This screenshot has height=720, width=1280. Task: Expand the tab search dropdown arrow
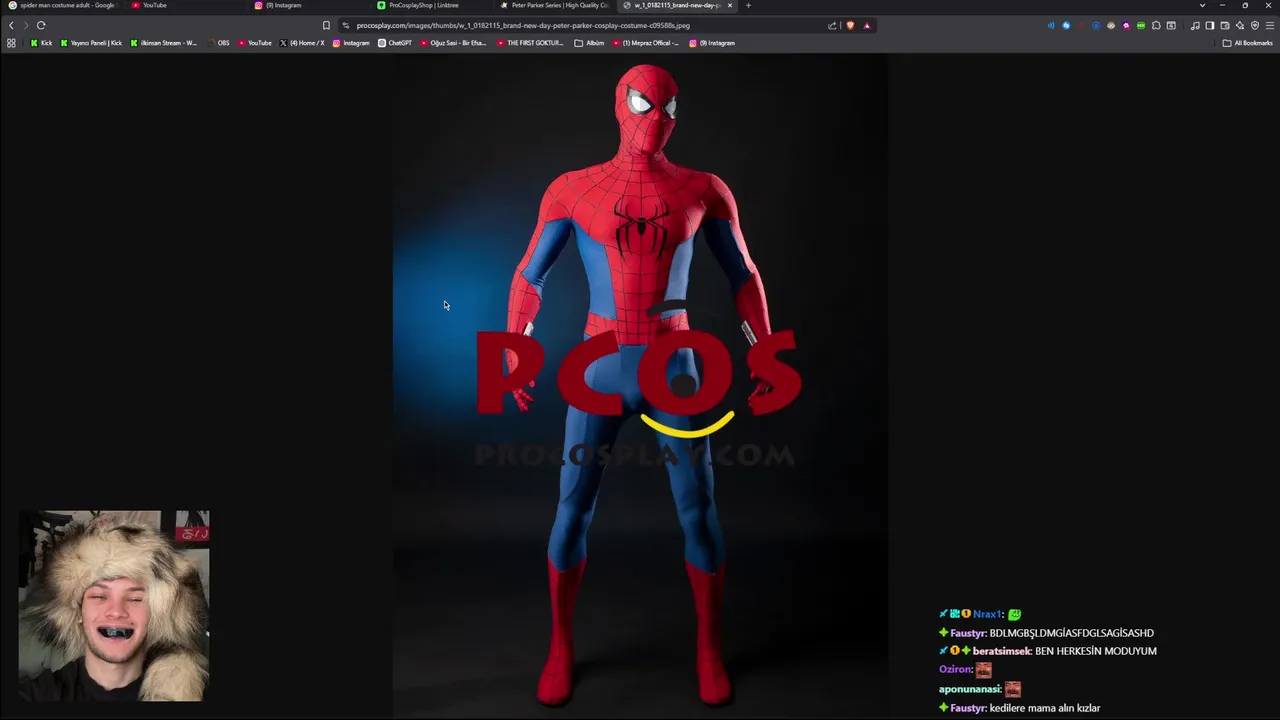(x=1202, y=5)
